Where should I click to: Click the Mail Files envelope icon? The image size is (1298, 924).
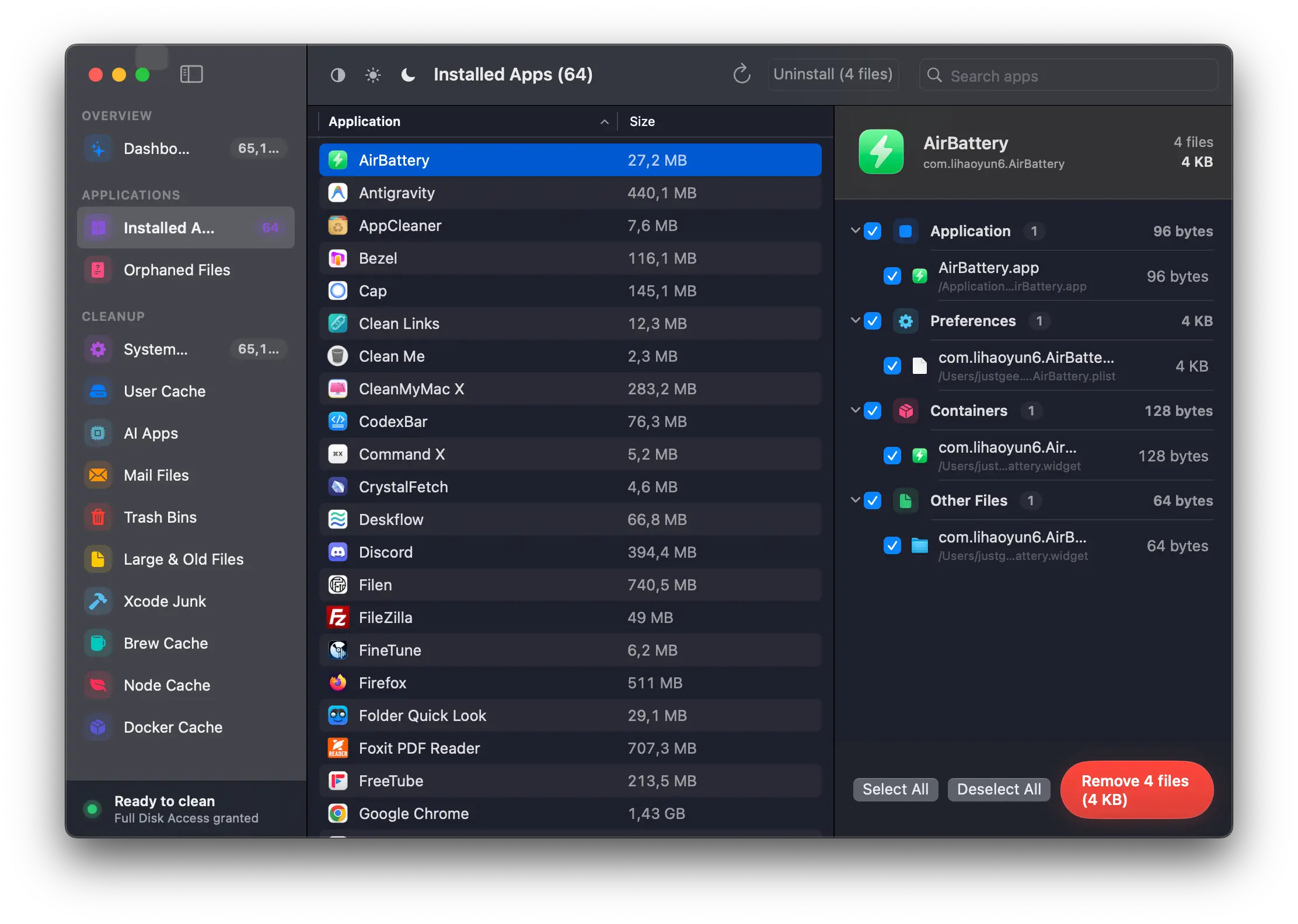pos(98,475)
